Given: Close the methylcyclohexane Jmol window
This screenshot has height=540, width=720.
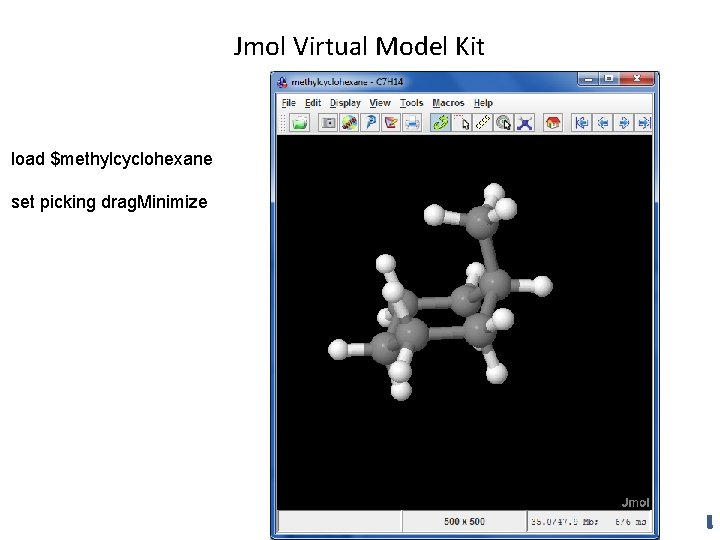Looking at the screenshot, I should (637, 79).
